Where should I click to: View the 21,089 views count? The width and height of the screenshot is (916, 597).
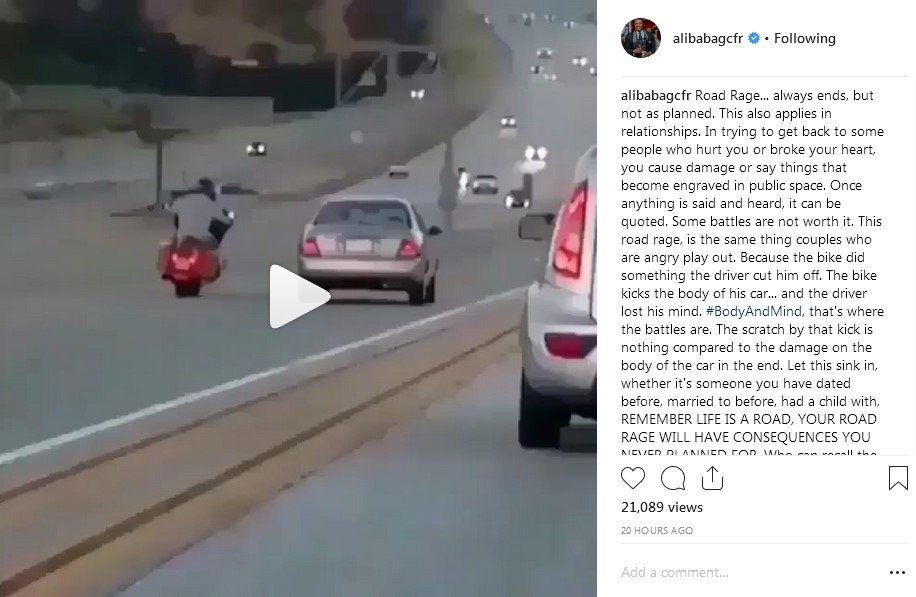(x=661, y=507)
